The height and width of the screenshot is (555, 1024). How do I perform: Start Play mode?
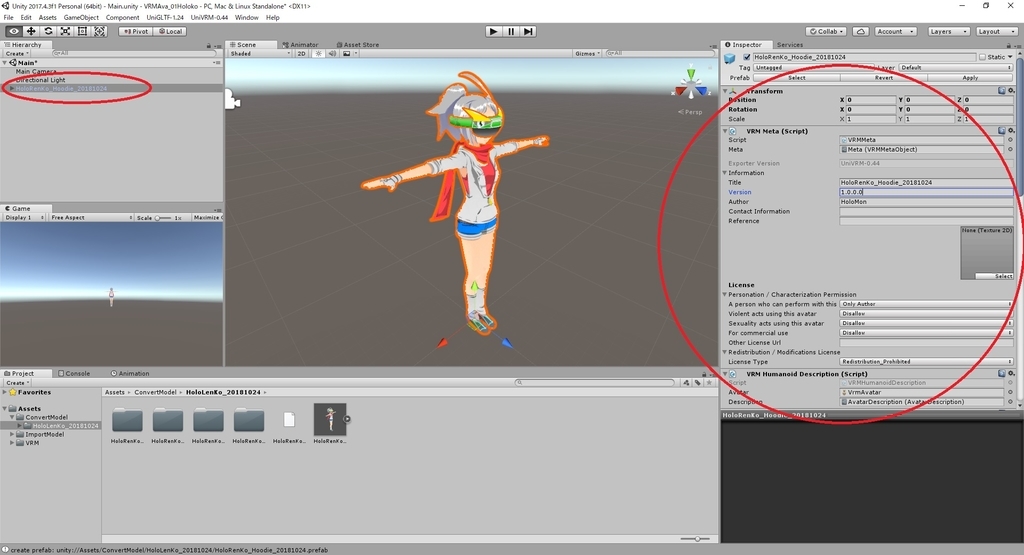[x=494, y=31]
